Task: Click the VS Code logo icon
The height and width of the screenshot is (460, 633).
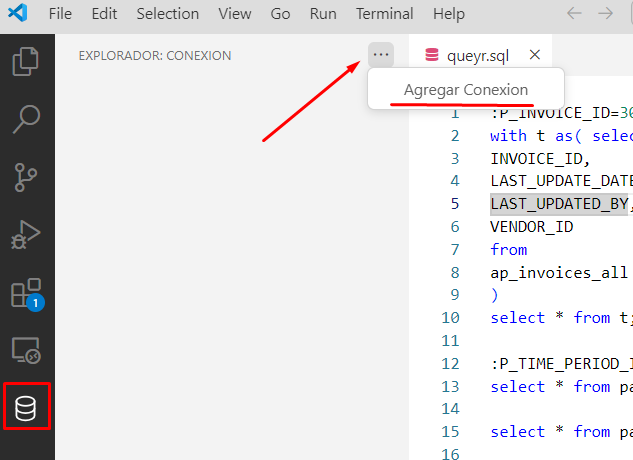Action: pyautogui.click(x=18, y=13)
